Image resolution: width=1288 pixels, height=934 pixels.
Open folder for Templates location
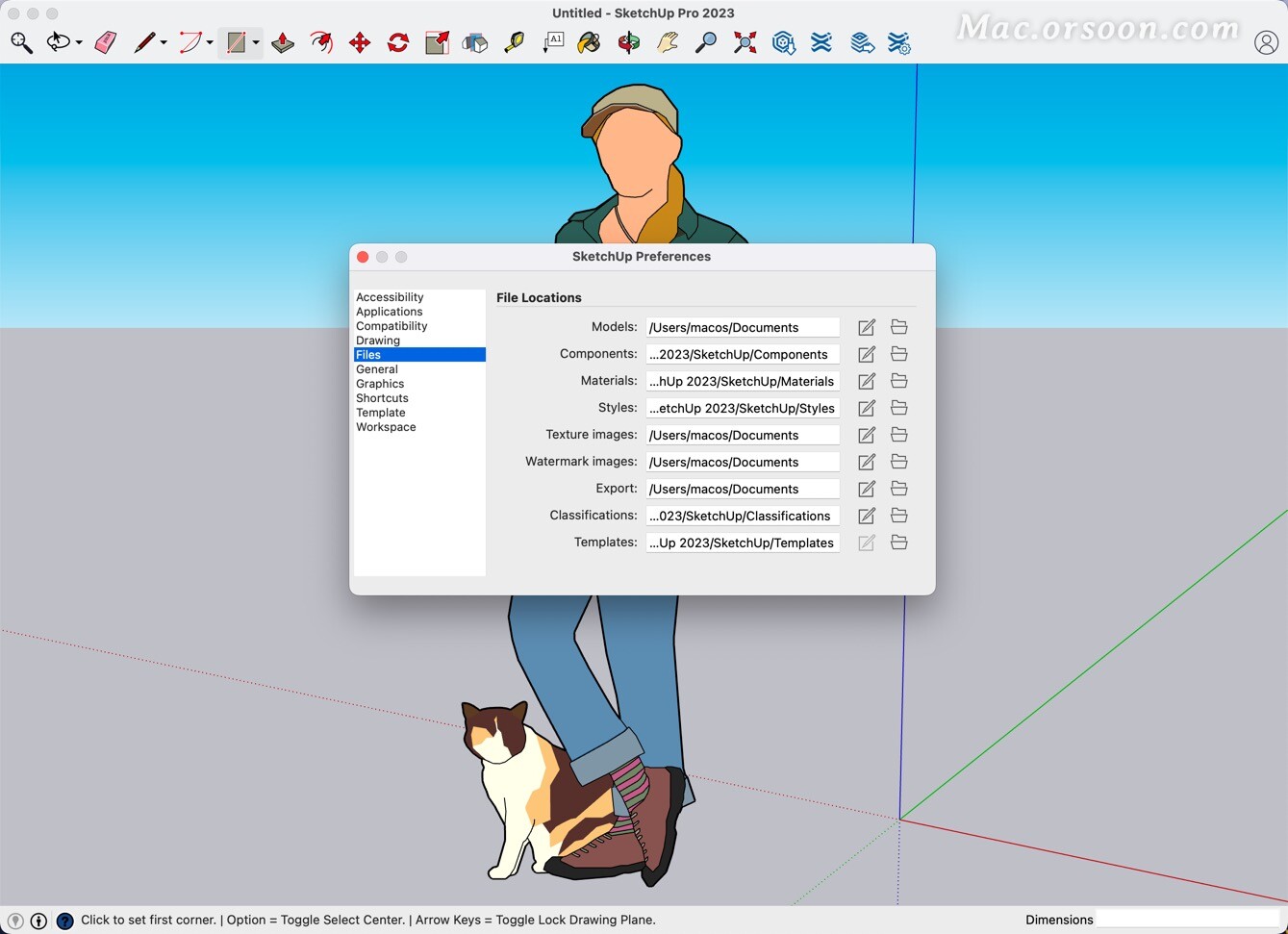pos(899,543)
